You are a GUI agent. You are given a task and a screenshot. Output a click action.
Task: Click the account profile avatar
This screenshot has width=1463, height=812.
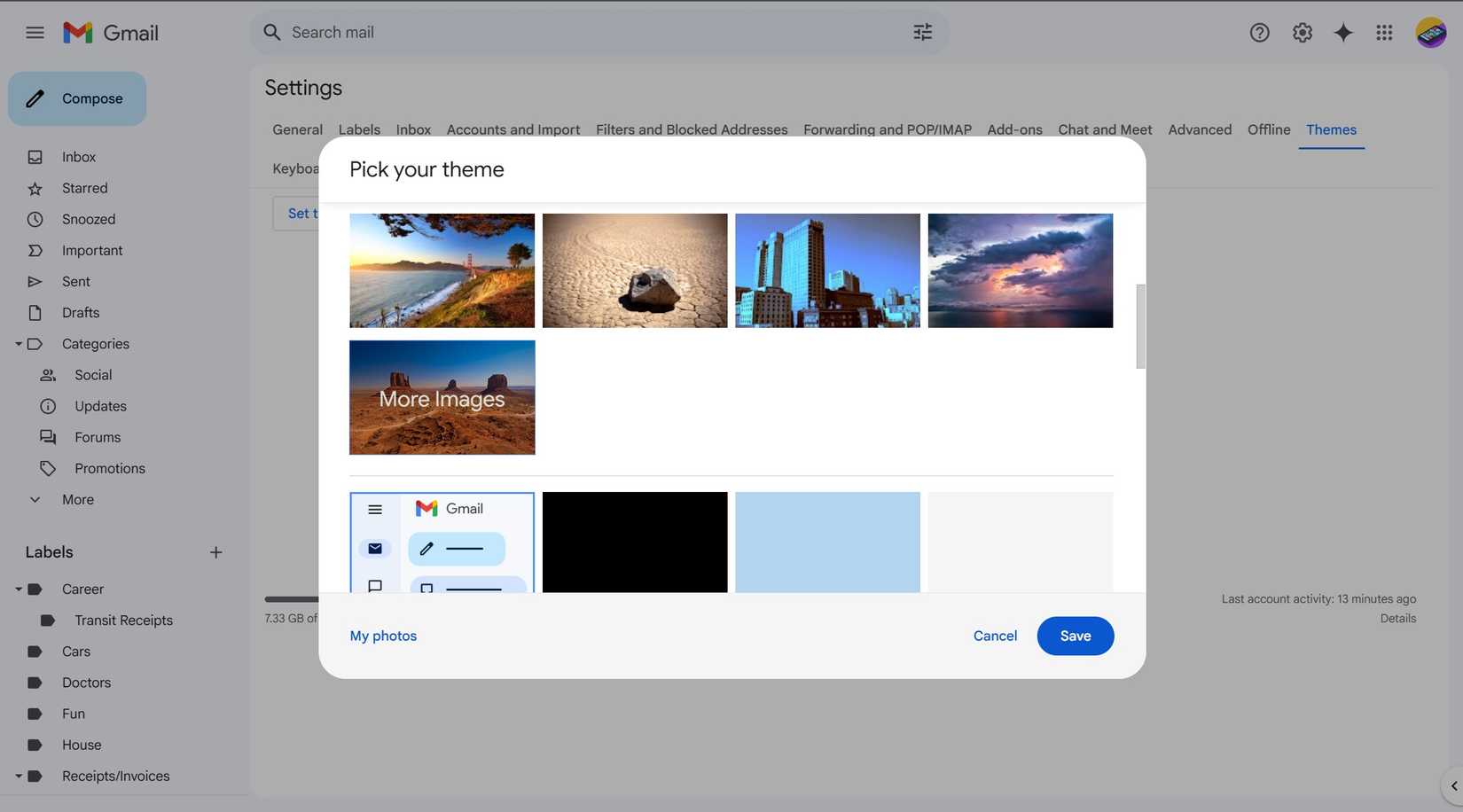click(x=1430, y=33)
